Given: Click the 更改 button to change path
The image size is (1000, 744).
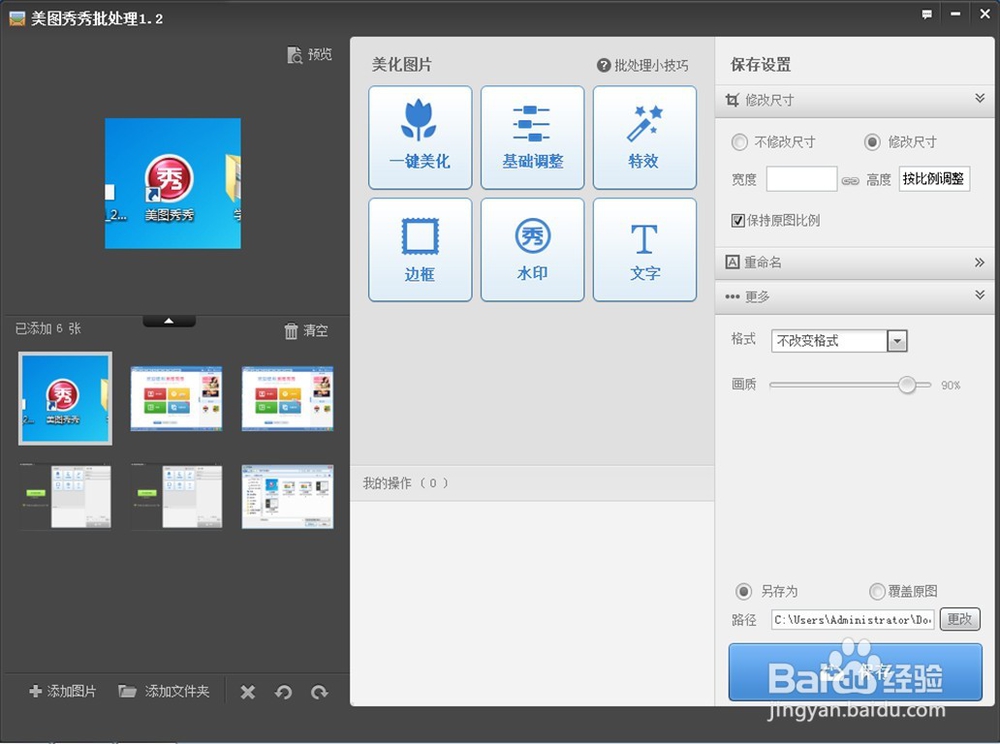Looking at the screenshot, I should (959, 619).
